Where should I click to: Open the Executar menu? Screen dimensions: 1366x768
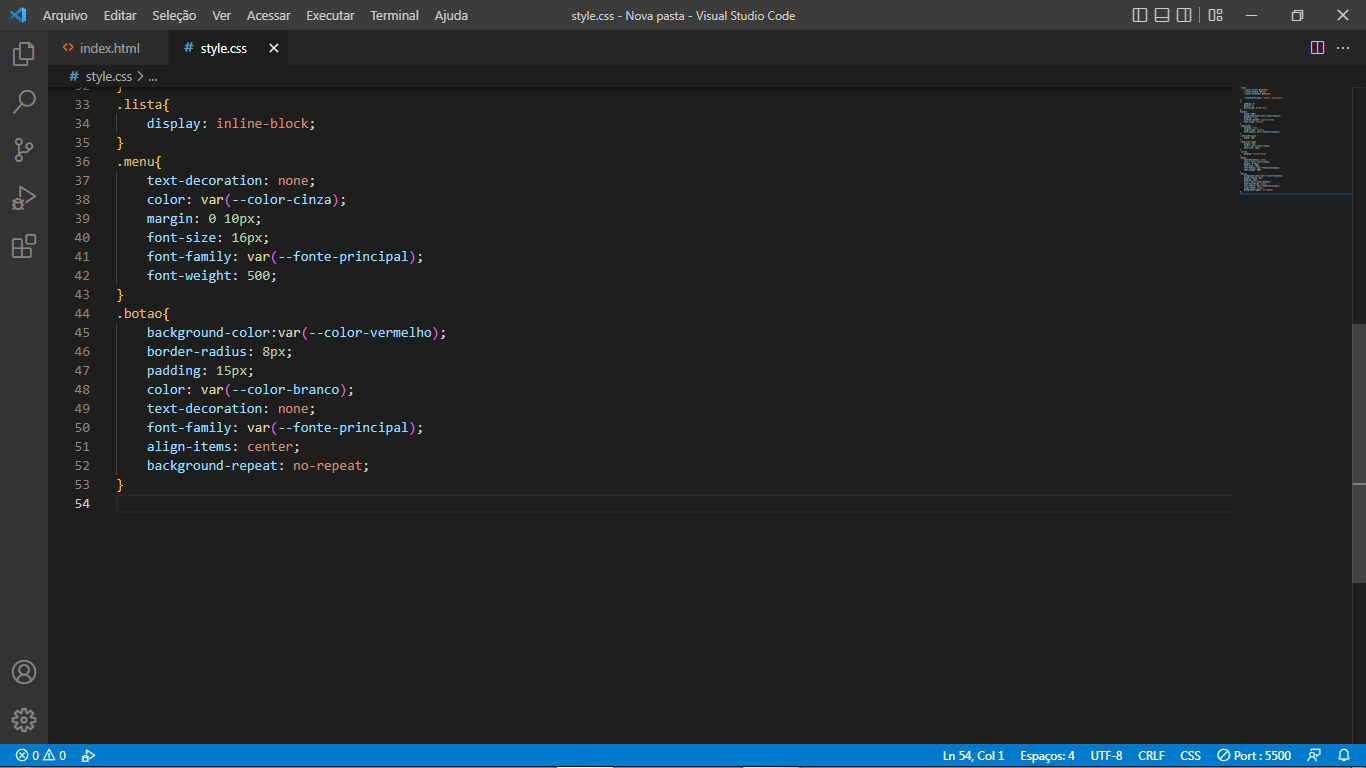330,15
